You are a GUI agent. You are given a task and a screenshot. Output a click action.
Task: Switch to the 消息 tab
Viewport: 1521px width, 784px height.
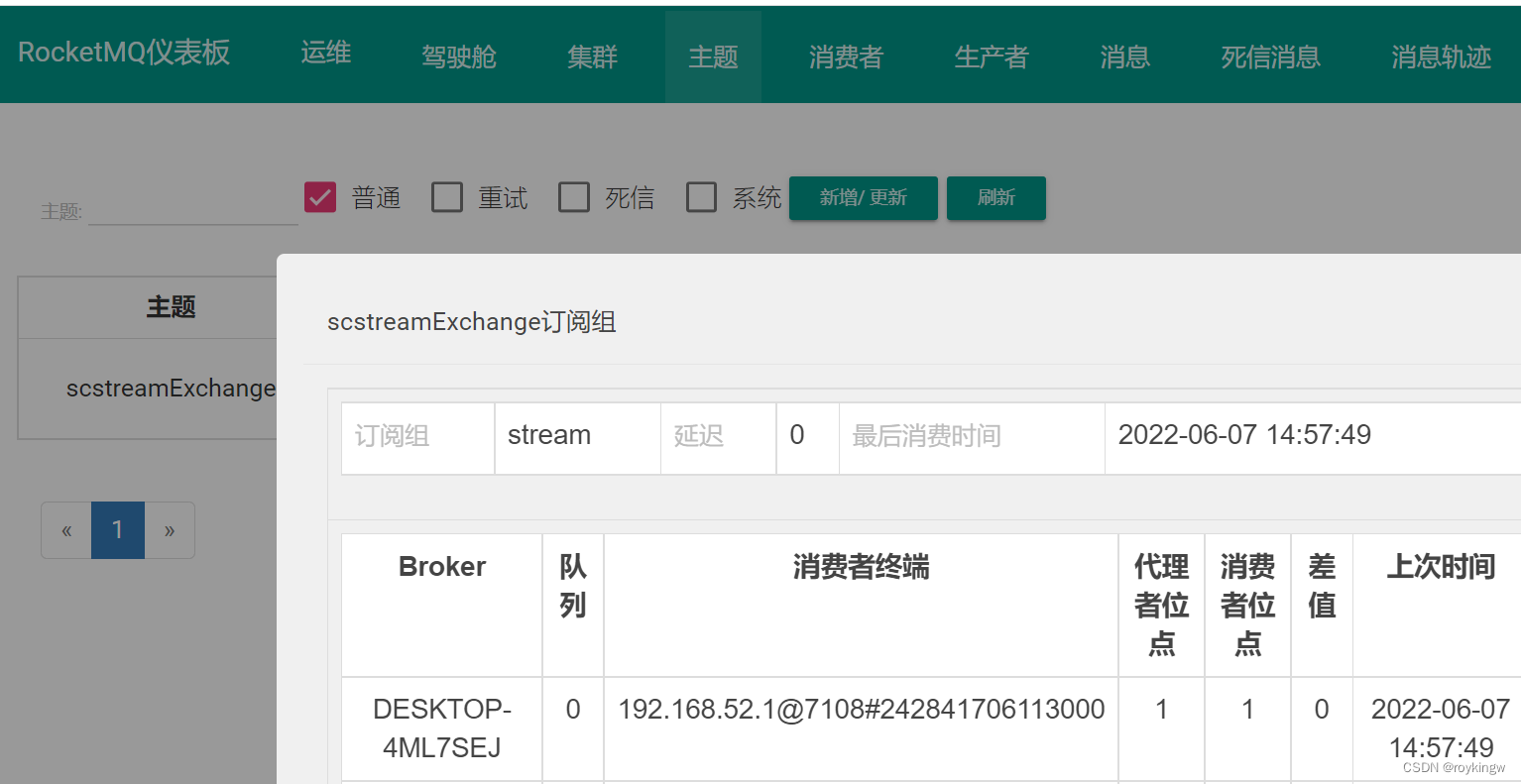[1123, 56]
